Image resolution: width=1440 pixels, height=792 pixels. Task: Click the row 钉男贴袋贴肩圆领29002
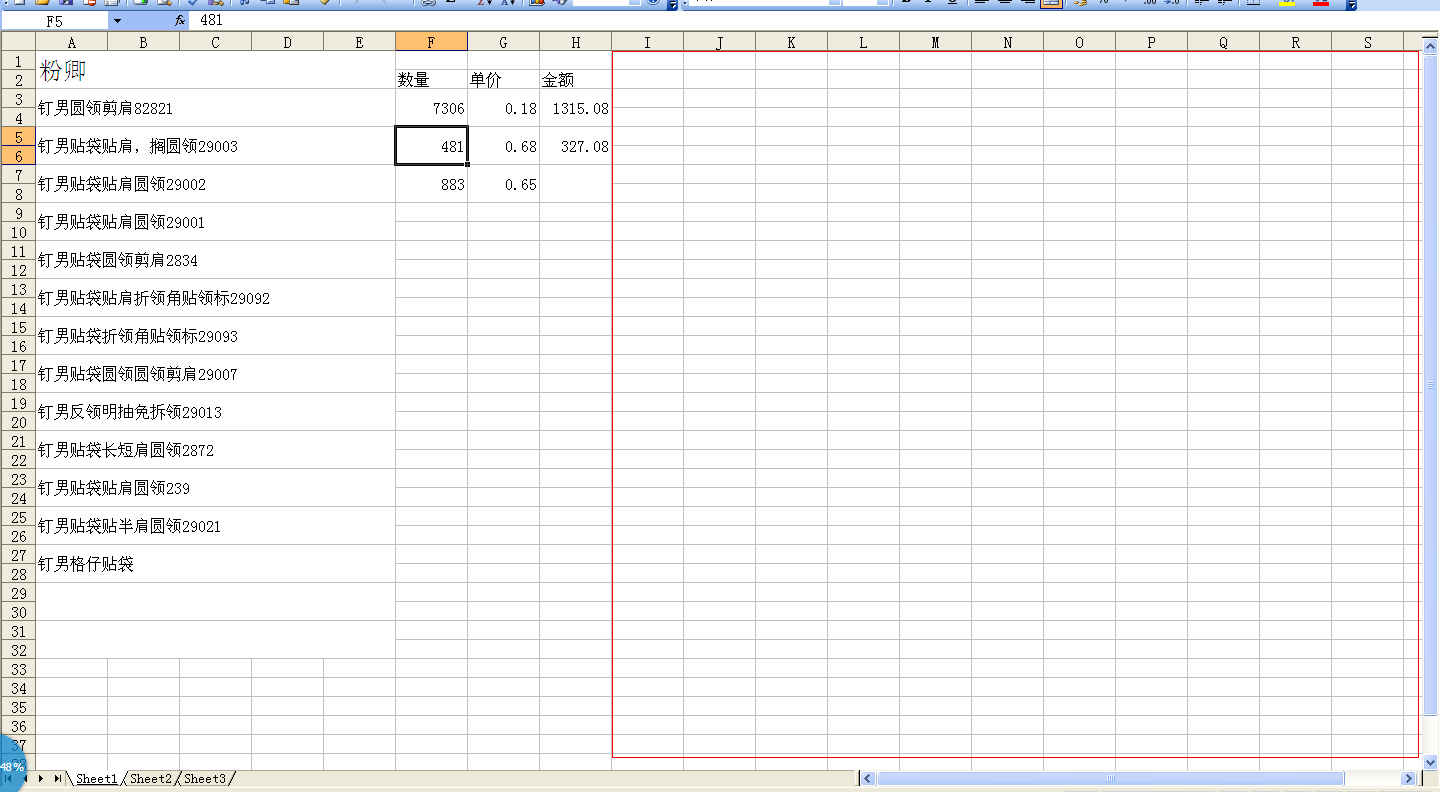(x=215, y=184)
